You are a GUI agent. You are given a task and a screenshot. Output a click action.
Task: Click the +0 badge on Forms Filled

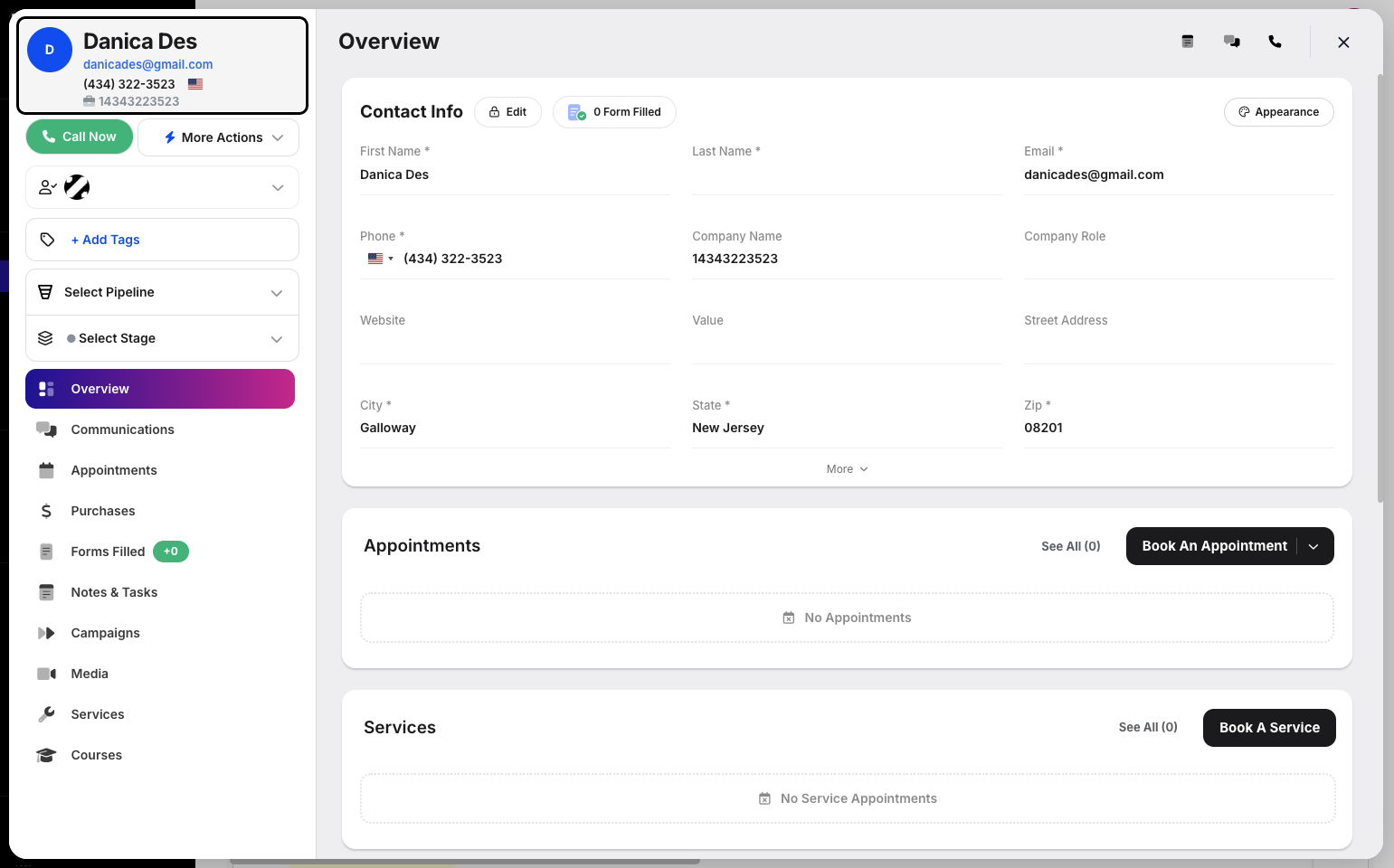[x=171, y=552]
